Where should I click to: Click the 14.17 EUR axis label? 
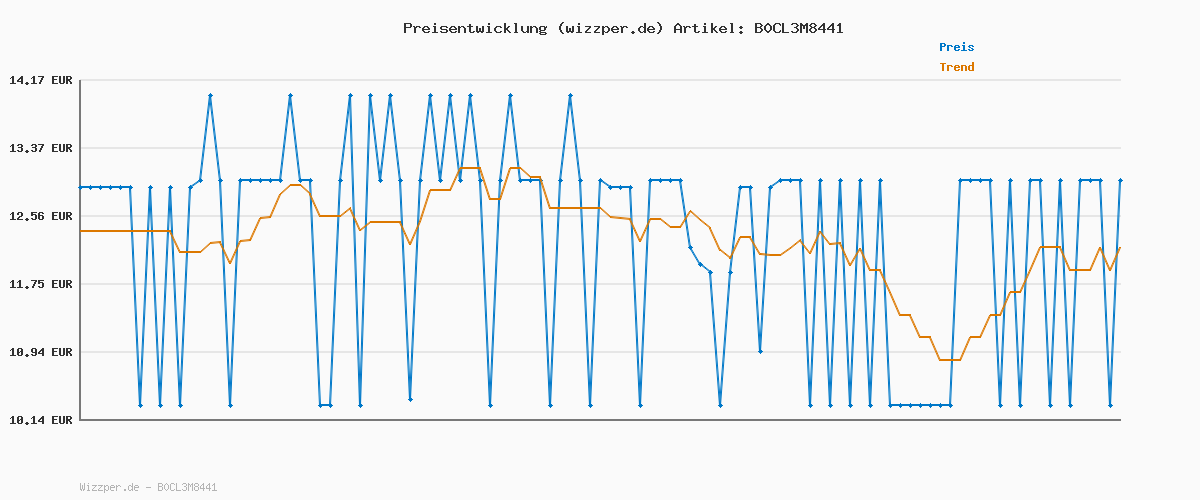(41, 80)
